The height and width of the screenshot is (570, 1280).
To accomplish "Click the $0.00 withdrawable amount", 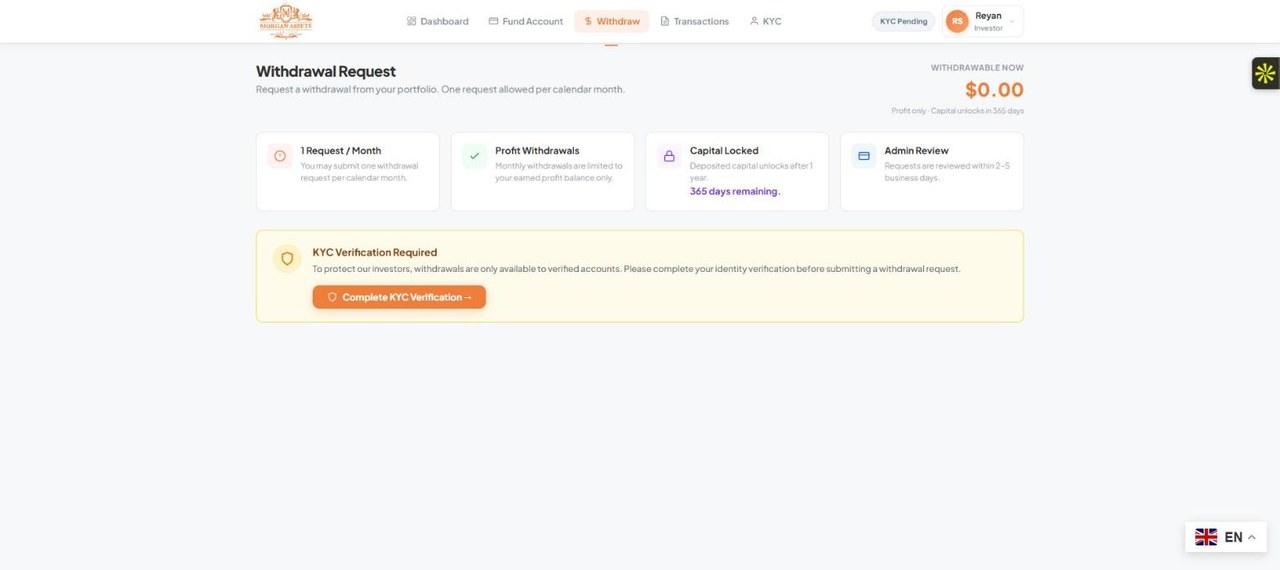I will [994, 90].
